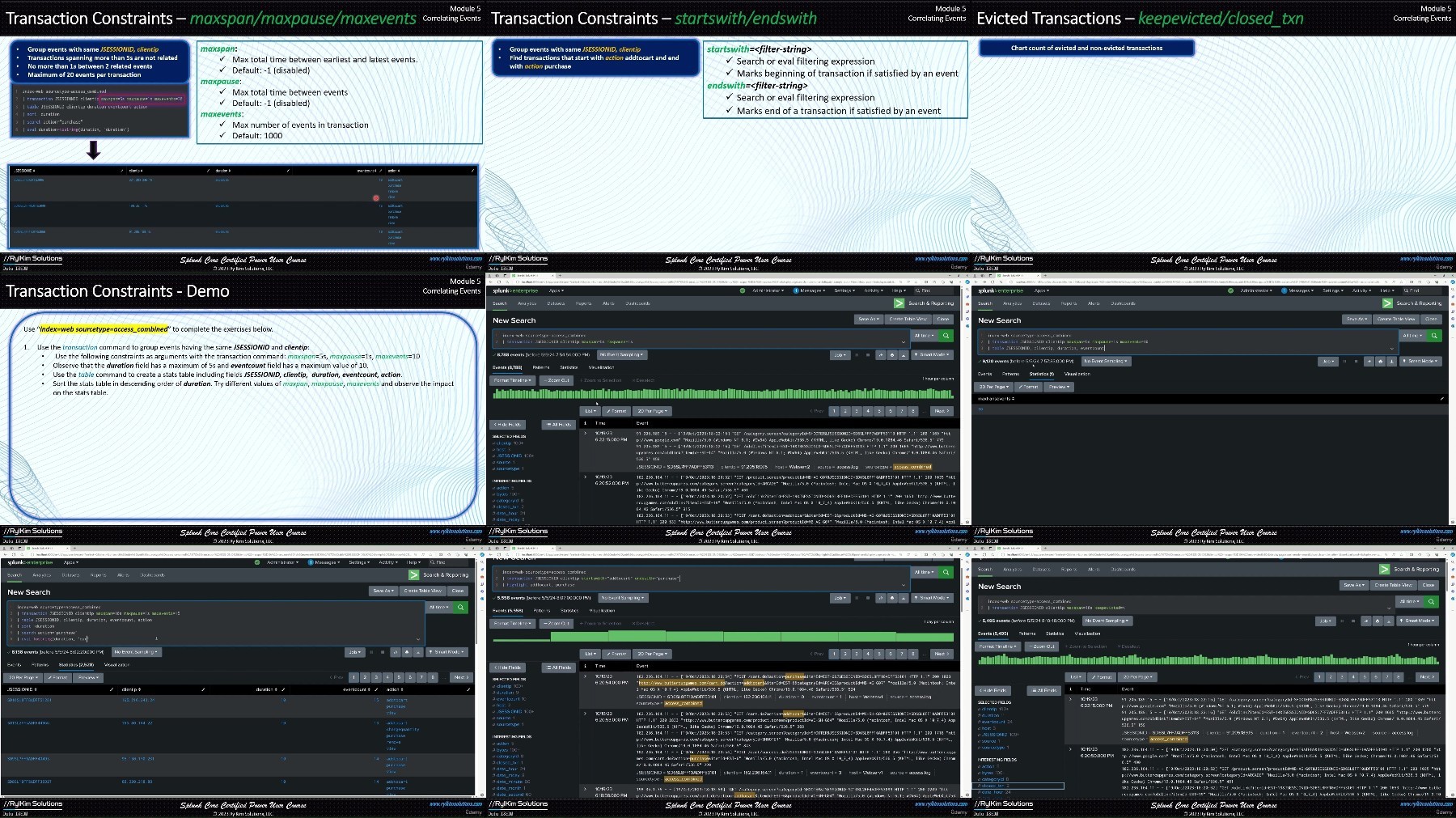
Task: Click search query box in 8,138-events window
Action: (x=215, y=623)
